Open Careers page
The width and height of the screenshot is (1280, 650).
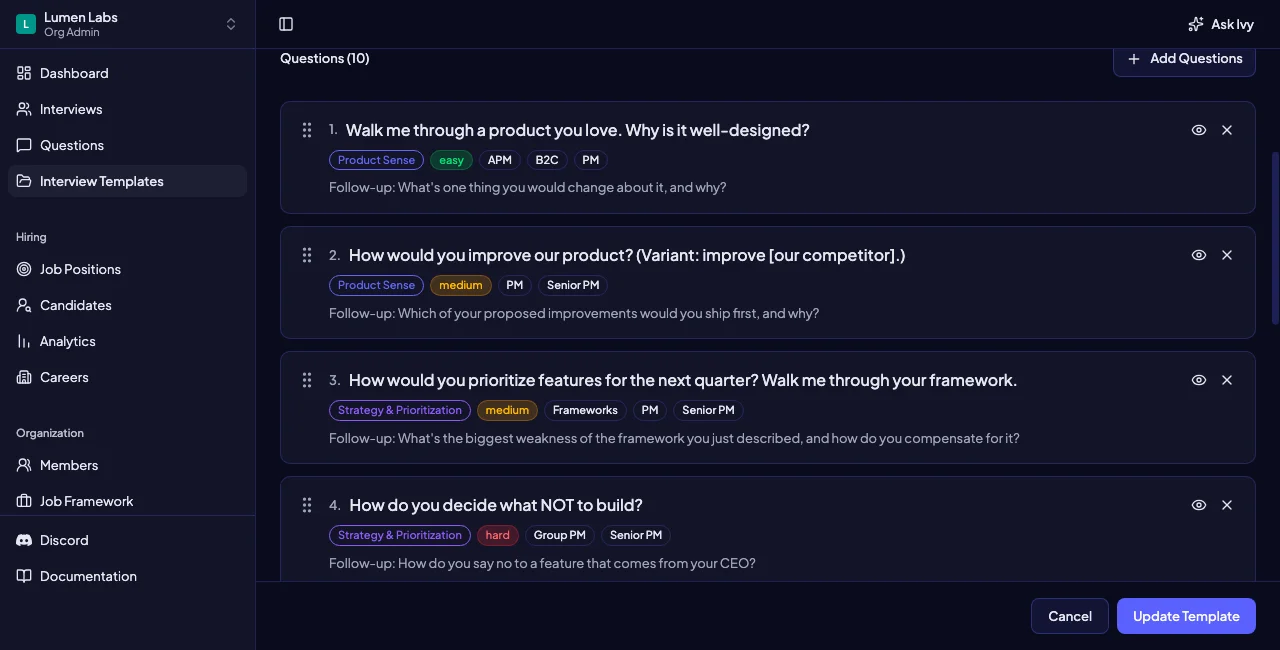(127, 377)
